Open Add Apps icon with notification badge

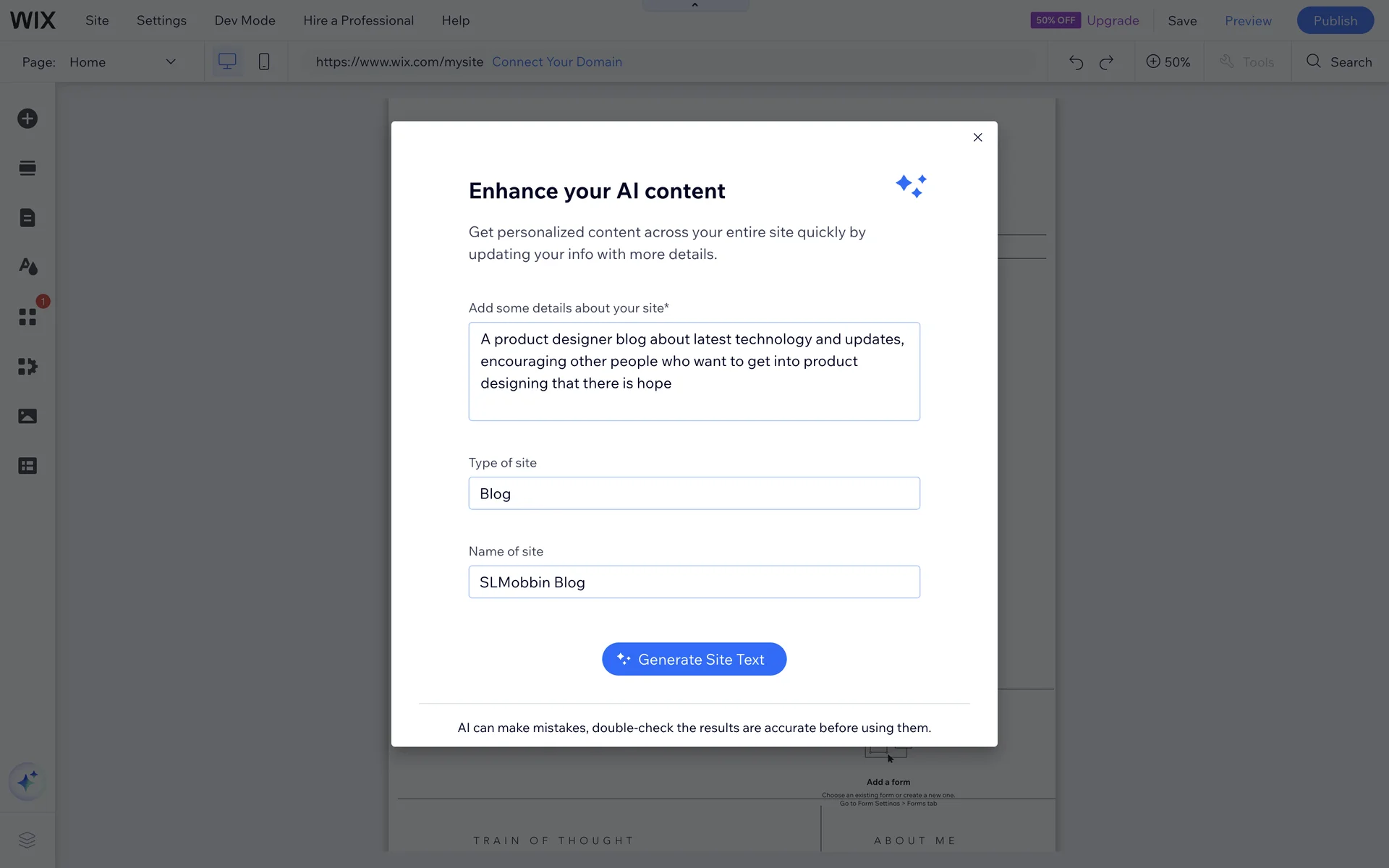click(27, 317)
